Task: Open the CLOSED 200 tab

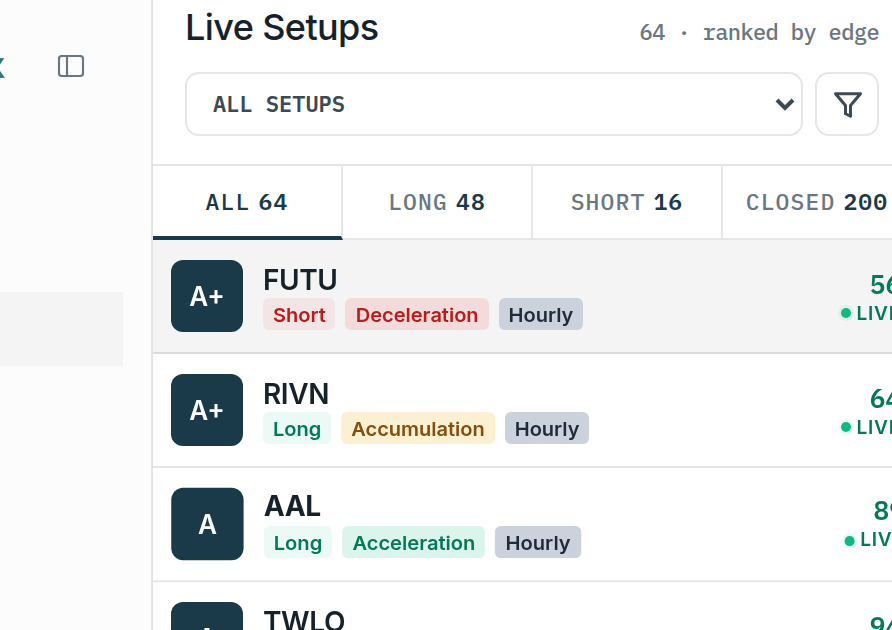Action: click(x=808, y=203)
